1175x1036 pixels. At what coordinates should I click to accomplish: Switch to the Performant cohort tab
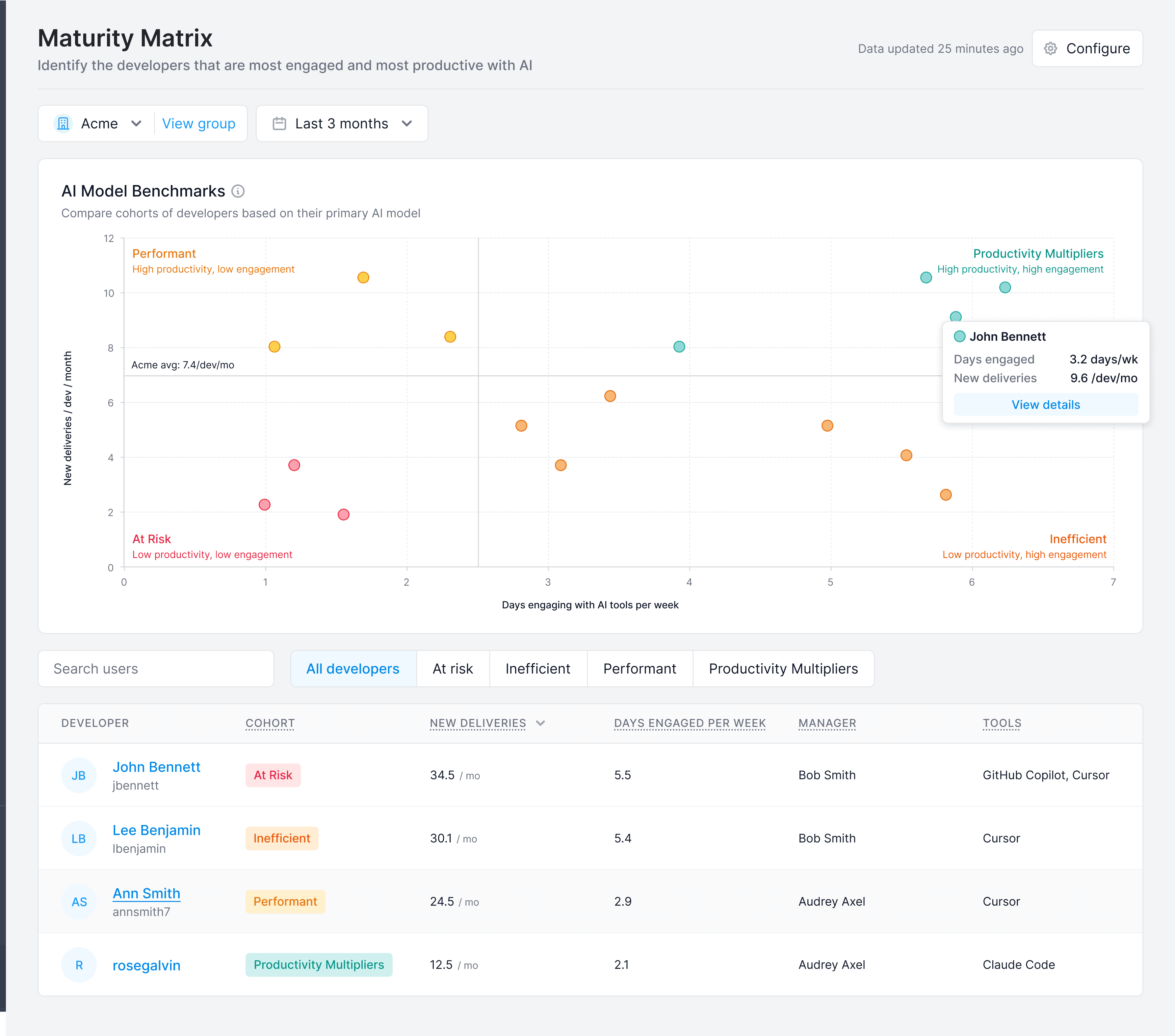pos(639,669)
